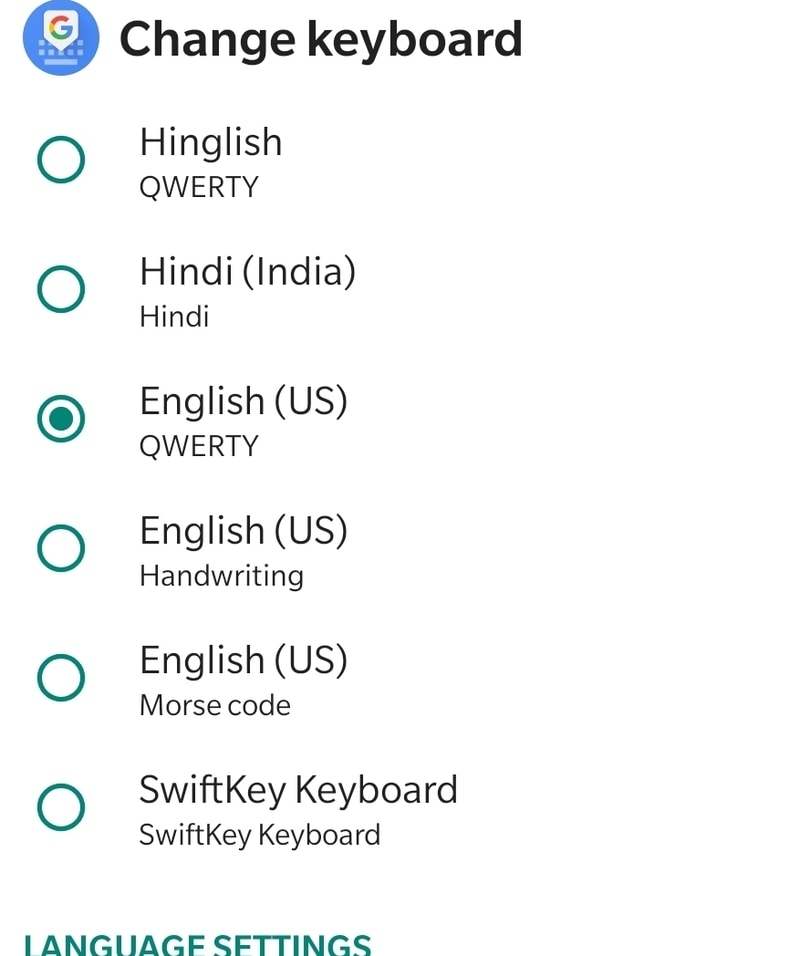Tap the SwiftKey Keyboard label text
800x956 pixels.
pos(298,789)
